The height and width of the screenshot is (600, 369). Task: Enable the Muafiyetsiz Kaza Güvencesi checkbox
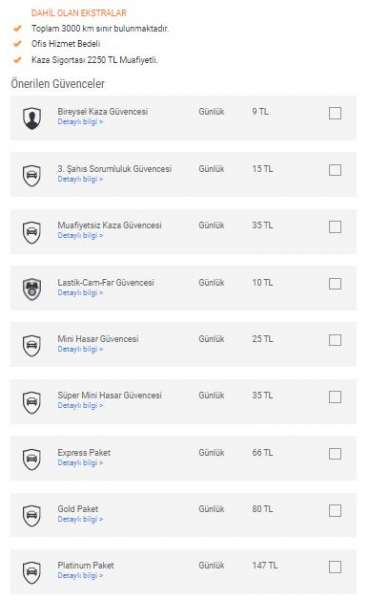(x=335, y=227)
